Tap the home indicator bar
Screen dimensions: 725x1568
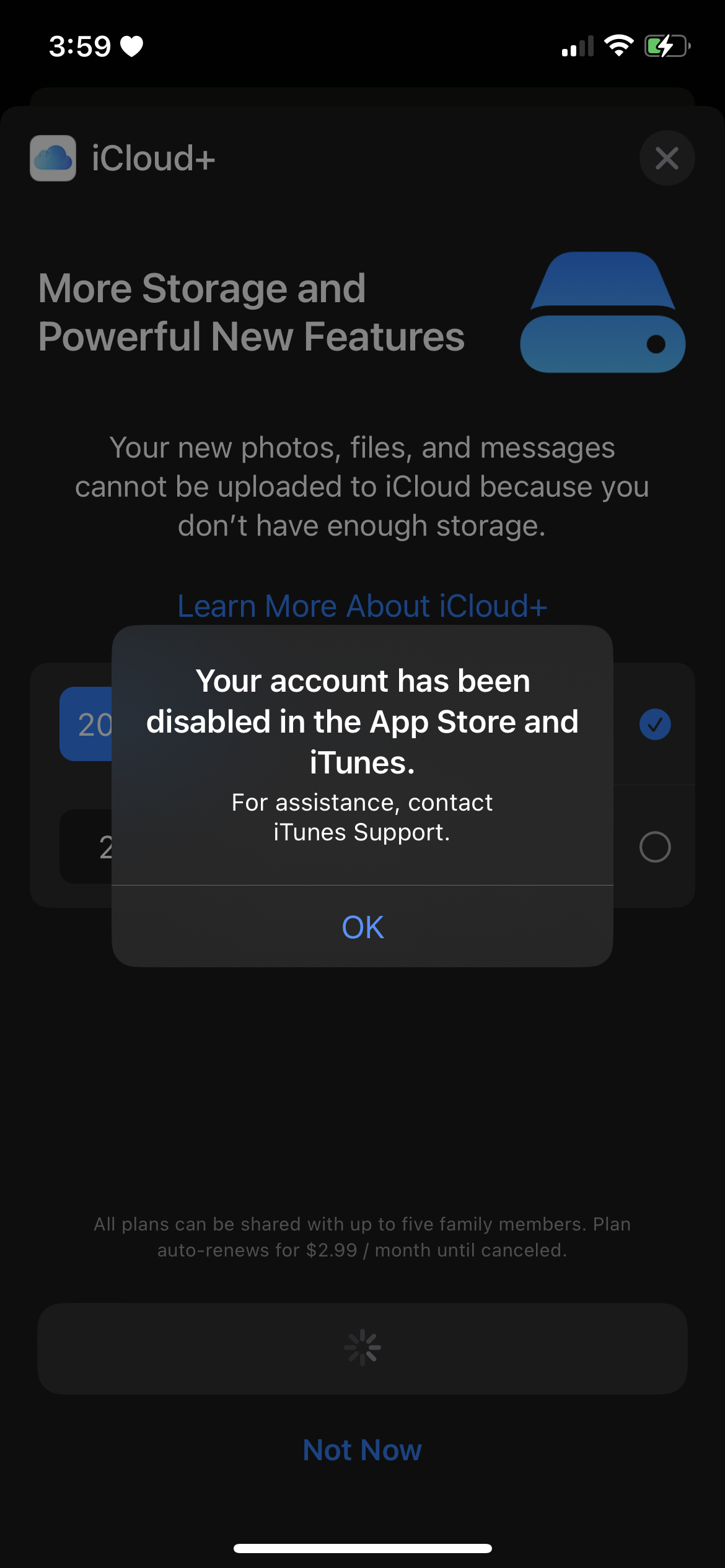(x=362, y=1548)
